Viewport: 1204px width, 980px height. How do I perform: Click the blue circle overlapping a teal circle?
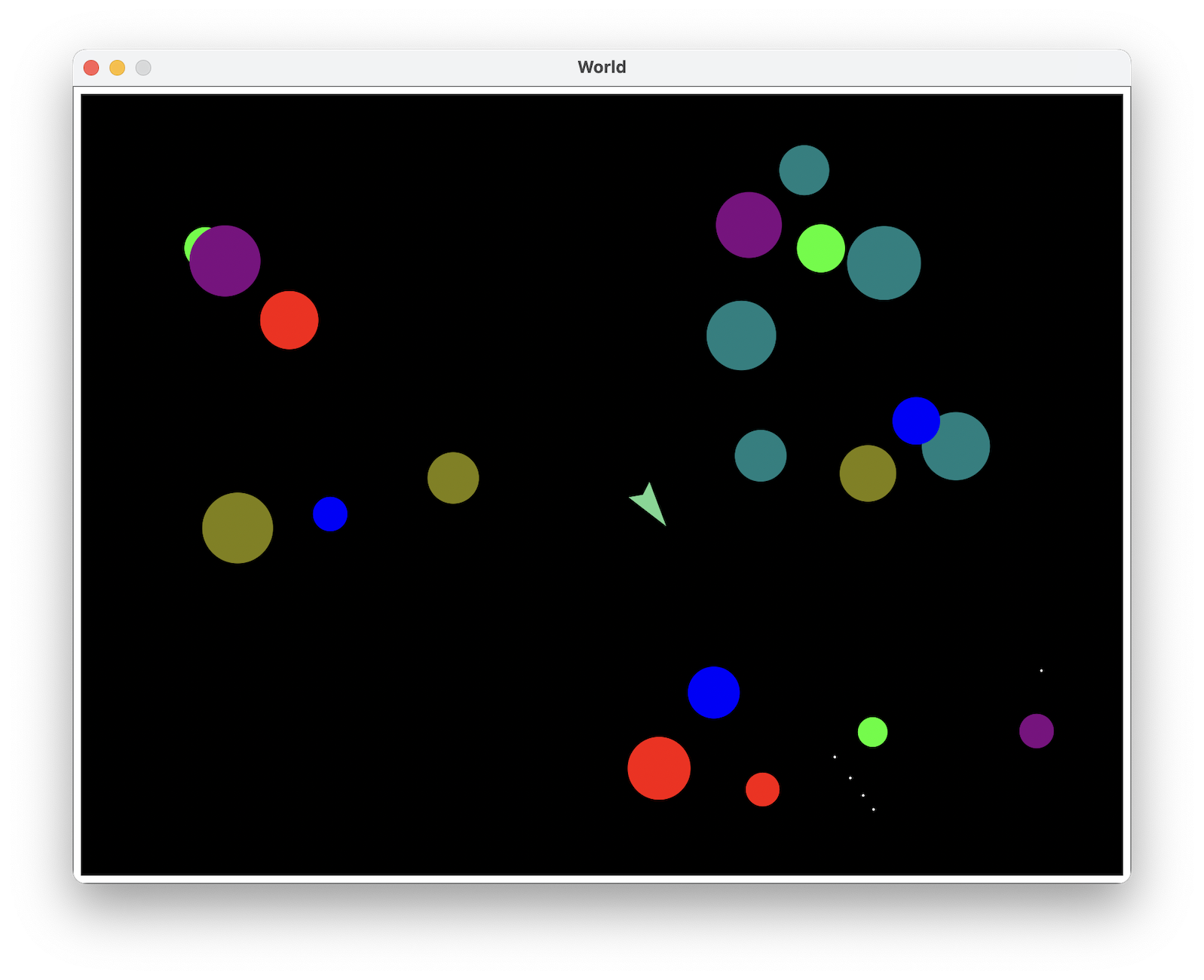(x=915, y=420)
